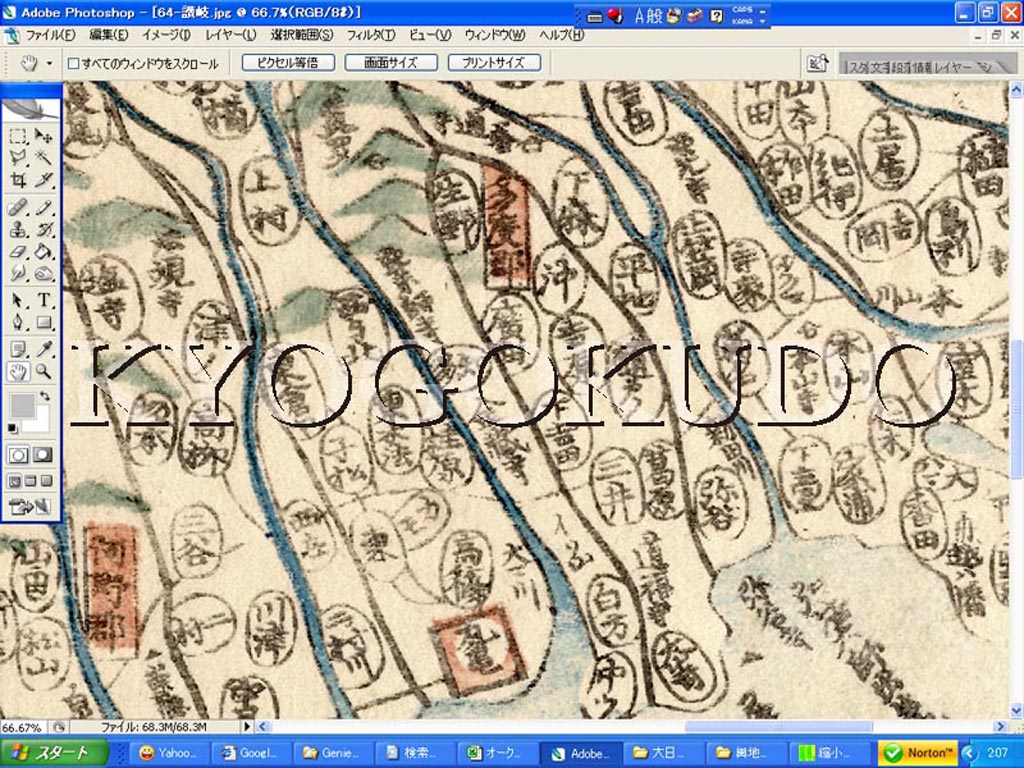
Task: Open the File Browser icon in options bar
Action: coord(818,63)
